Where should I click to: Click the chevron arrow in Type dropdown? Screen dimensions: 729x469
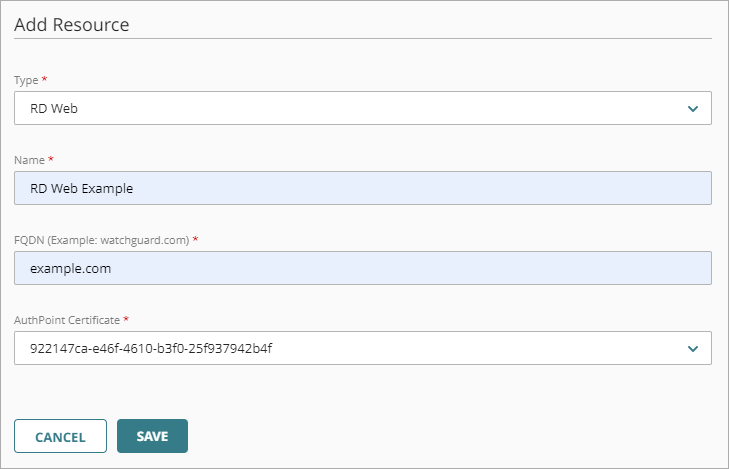point(693,108)
